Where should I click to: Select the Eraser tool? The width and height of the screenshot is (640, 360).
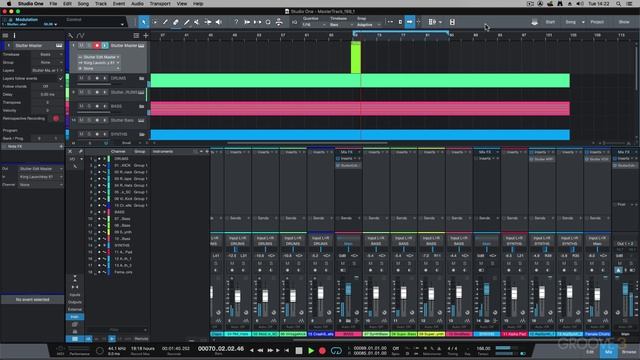(176, 22)
